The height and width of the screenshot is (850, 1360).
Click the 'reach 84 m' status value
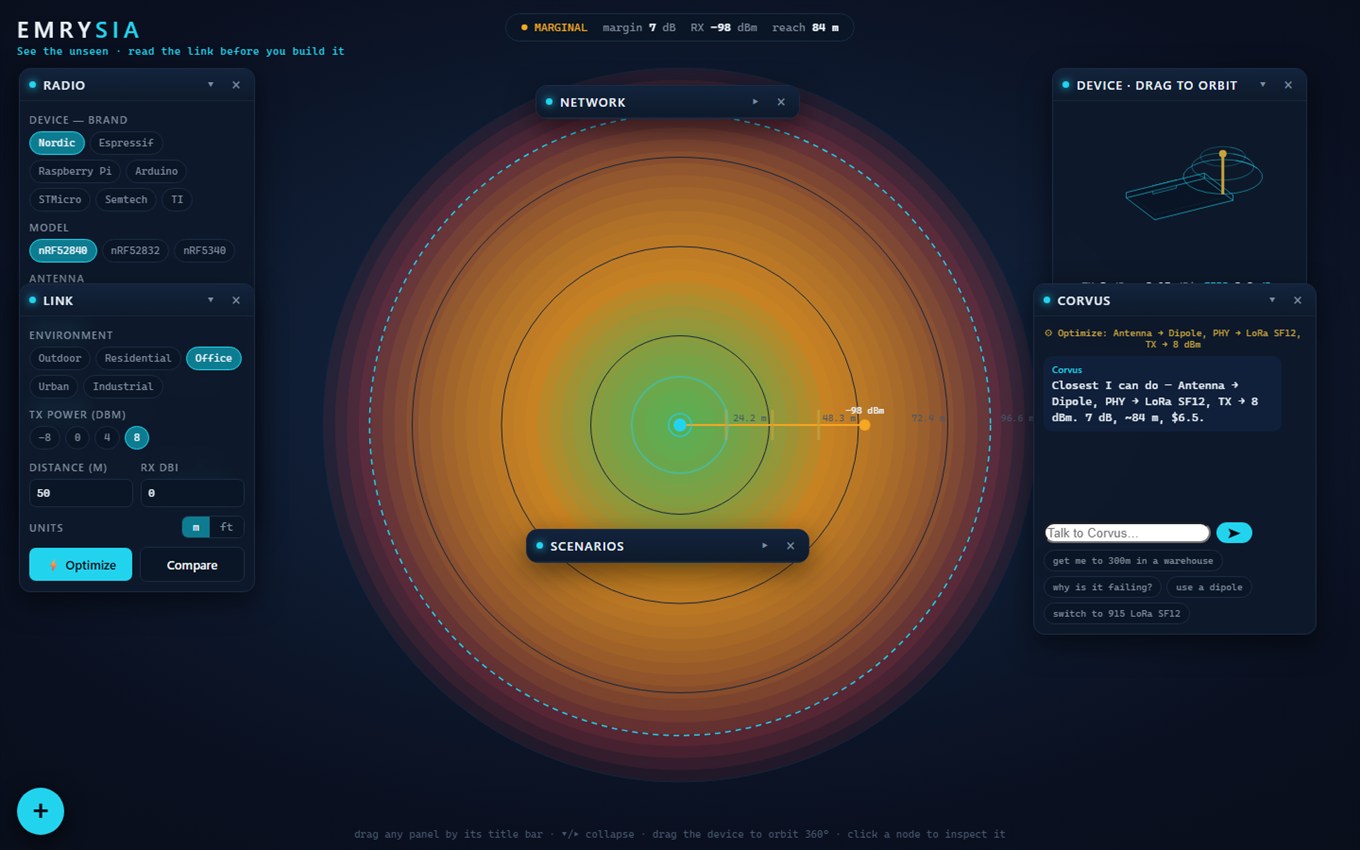[x=805, y=27]
